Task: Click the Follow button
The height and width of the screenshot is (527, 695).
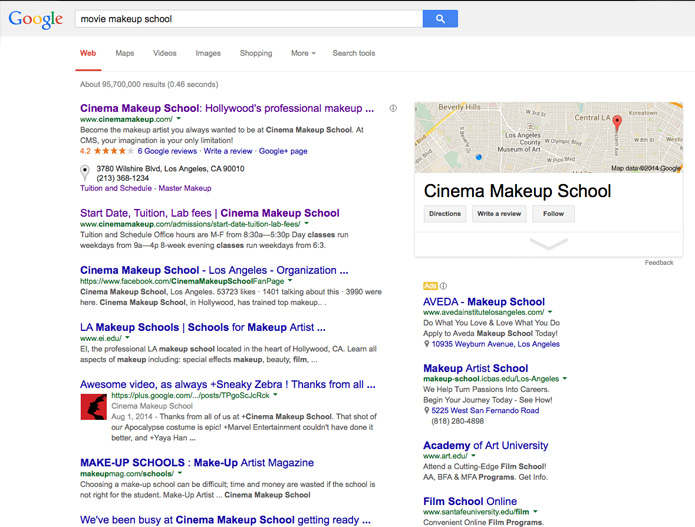Action: (x=553, y=214)
